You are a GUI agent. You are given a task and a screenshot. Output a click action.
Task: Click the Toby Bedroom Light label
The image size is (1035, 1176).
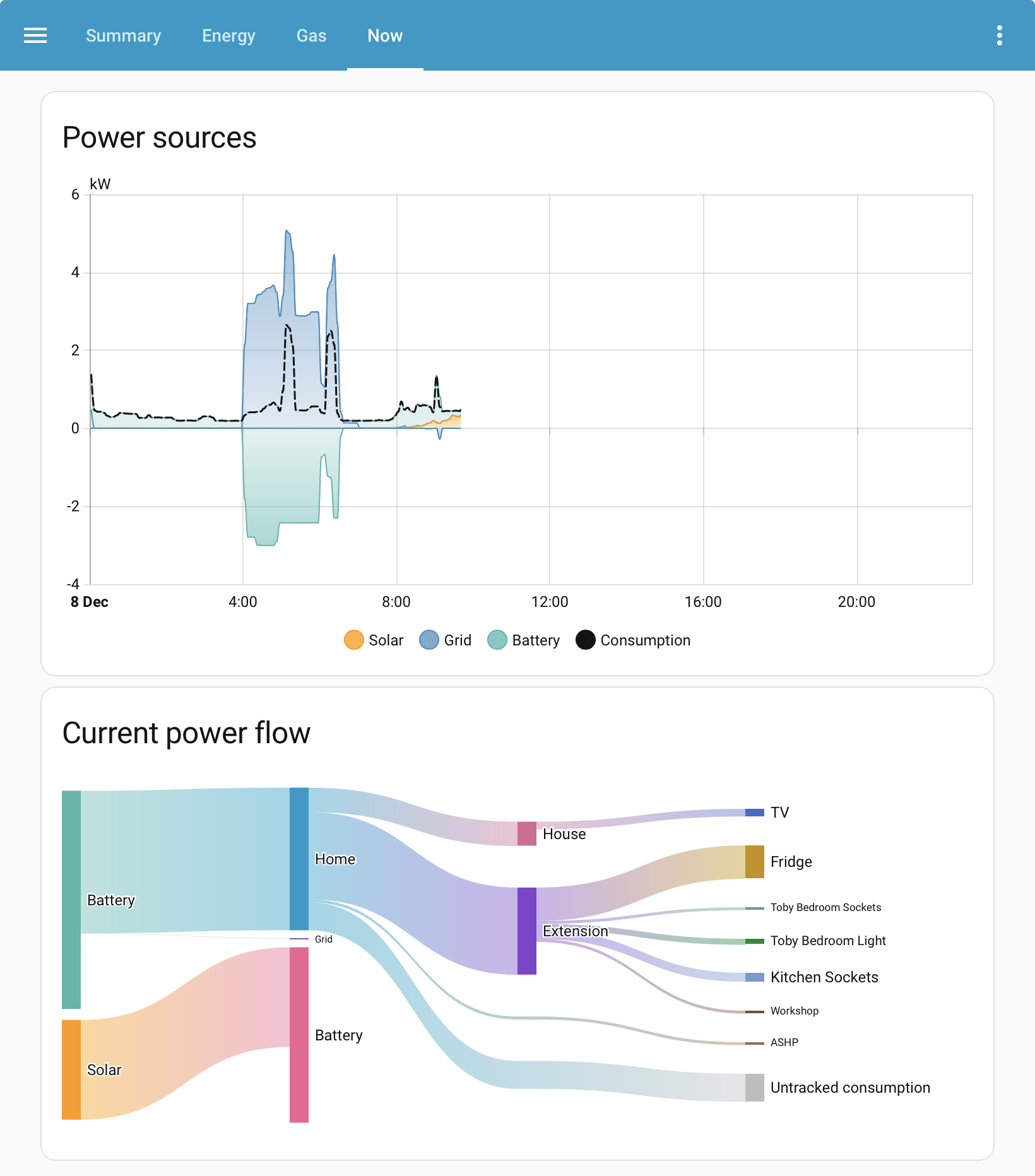[828, 941]
